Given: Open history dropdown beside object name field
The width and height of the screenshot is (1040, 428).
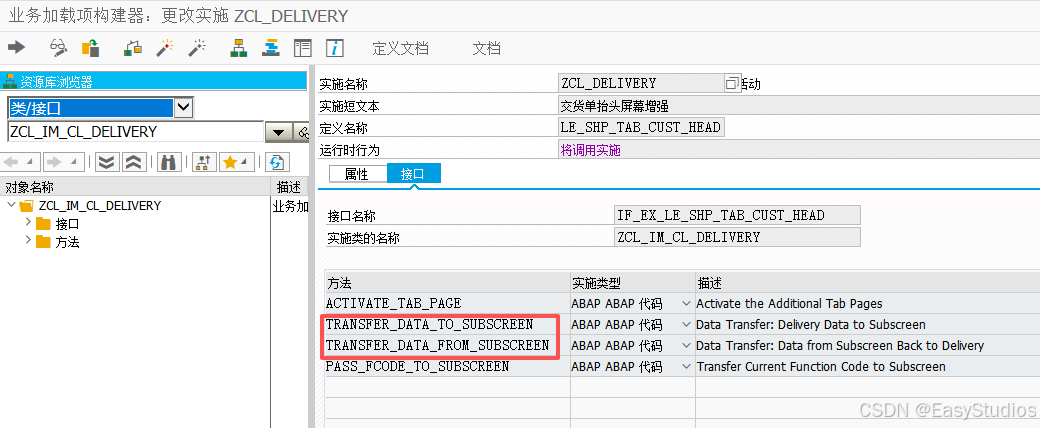Looking at the screenshot, I should [278, 132].
